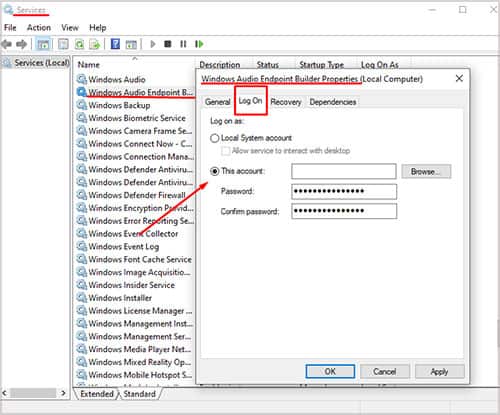Click the Restart Service green icon
The width and height of the screenshot is (500, 415).
pyautogui.click(x=199, y=44)
